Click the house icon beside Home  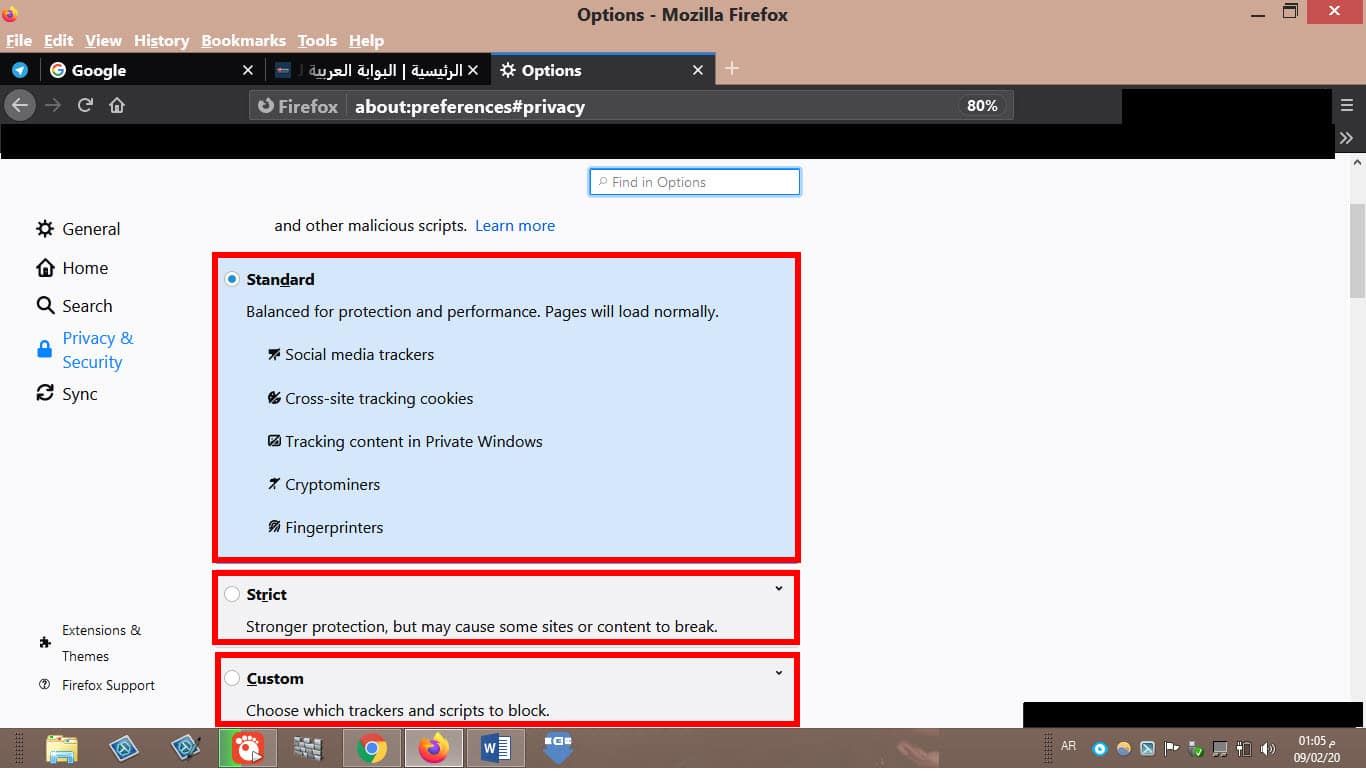45,268
